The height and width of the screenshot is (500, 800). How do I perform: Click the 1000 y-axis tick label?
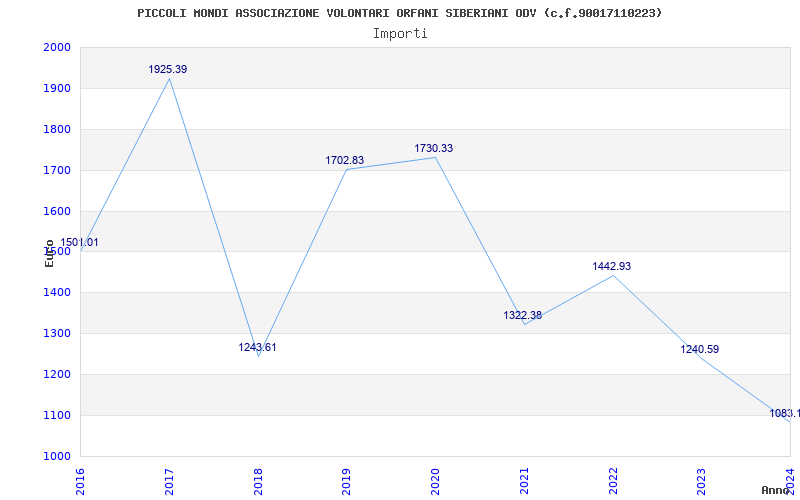57,456
